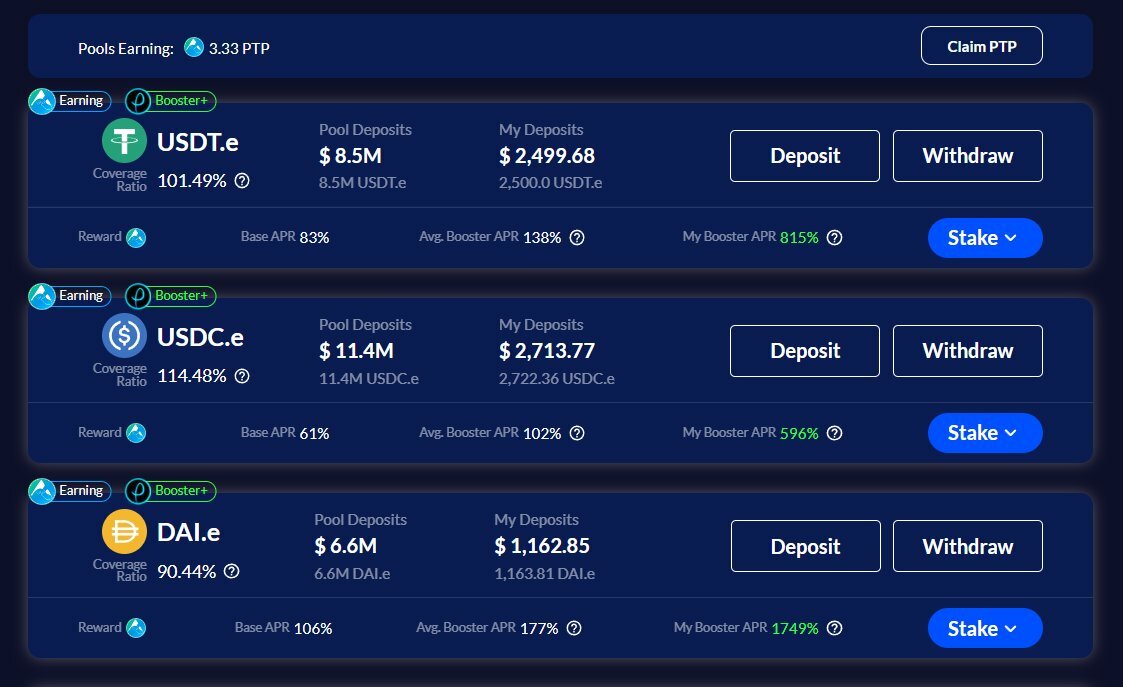Click the PTP token icon beside Pools Earning

point(193,47)
